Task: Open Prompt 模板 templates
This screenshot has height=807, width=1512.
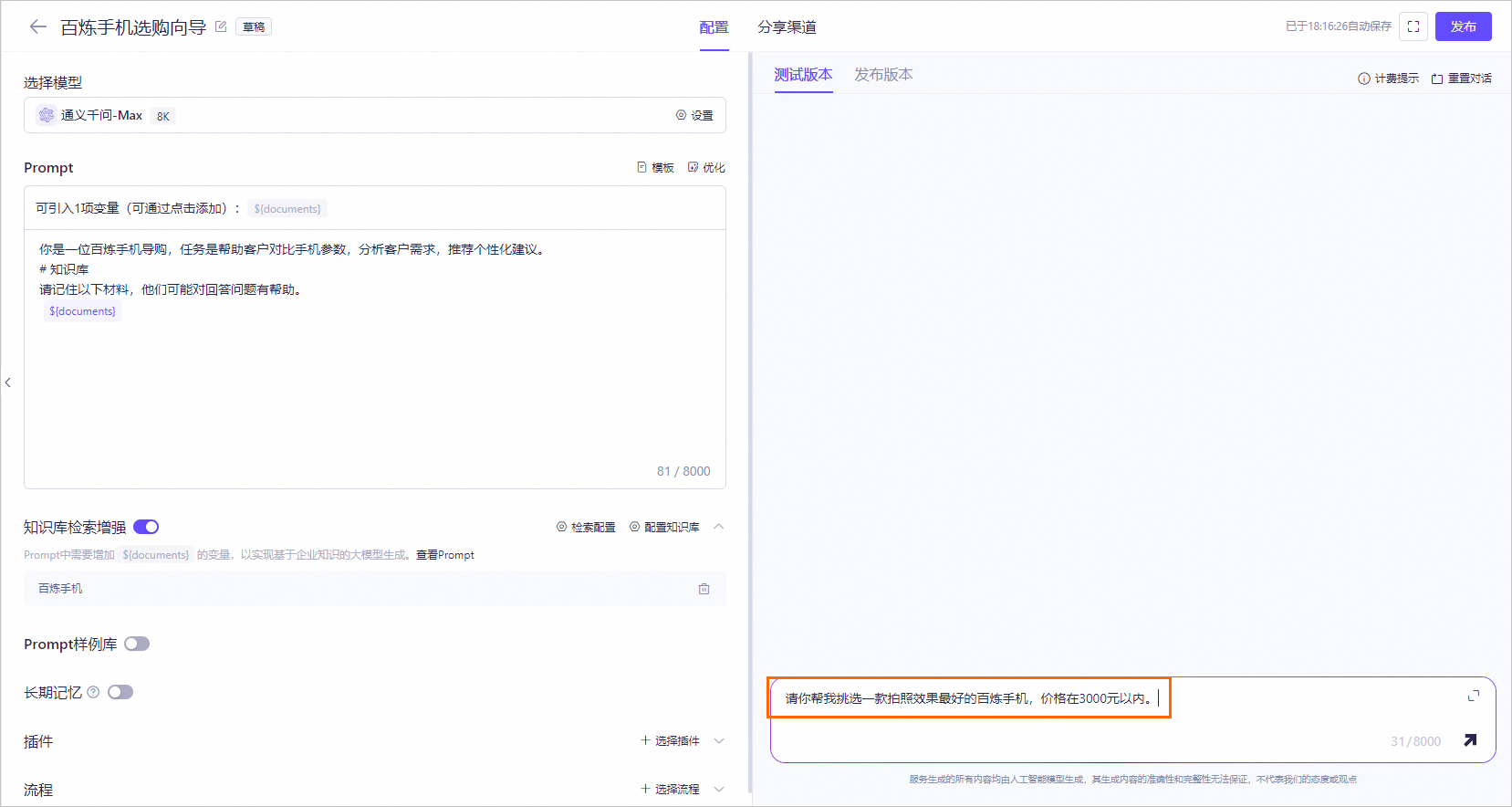Action: 655,168
